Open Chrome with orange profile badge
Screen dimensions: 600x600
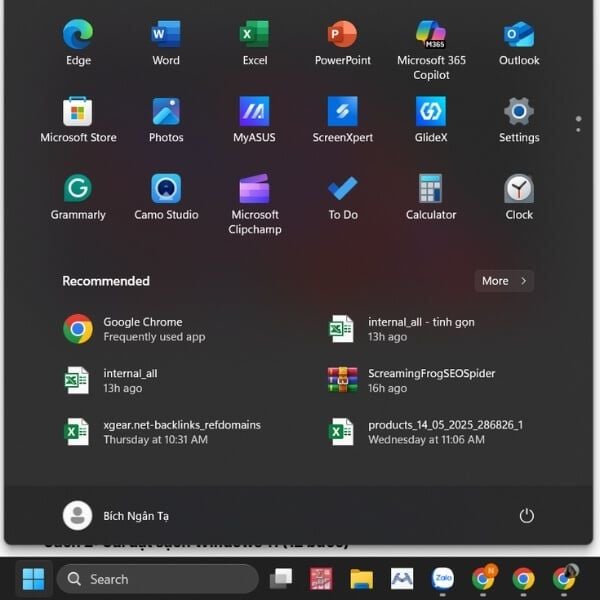tap(483, 578)
